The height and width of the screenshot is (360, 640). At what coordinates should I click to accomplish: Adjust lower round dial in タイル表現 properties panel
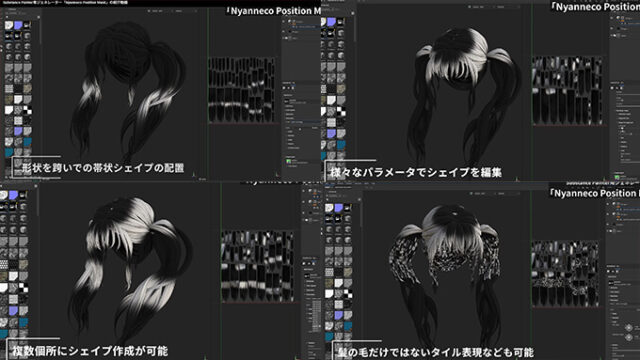pos(629,337)
